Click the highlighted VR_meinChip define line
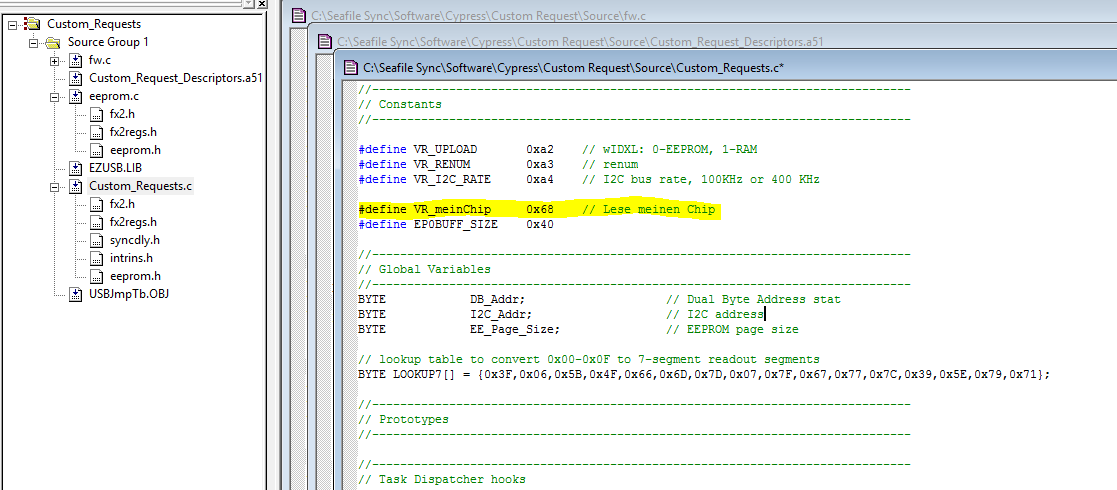The width and height of the screenshot is (1117, 490). pyautogui.click(x=539, y=209)
